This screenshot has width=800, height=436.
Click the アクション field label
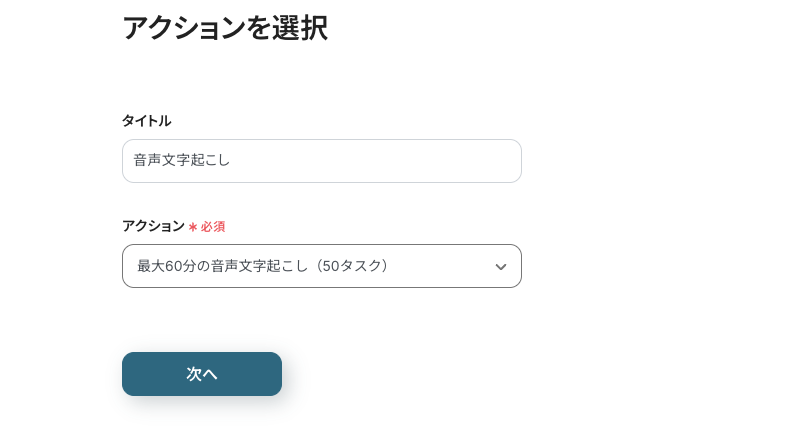tap(153, 226)
